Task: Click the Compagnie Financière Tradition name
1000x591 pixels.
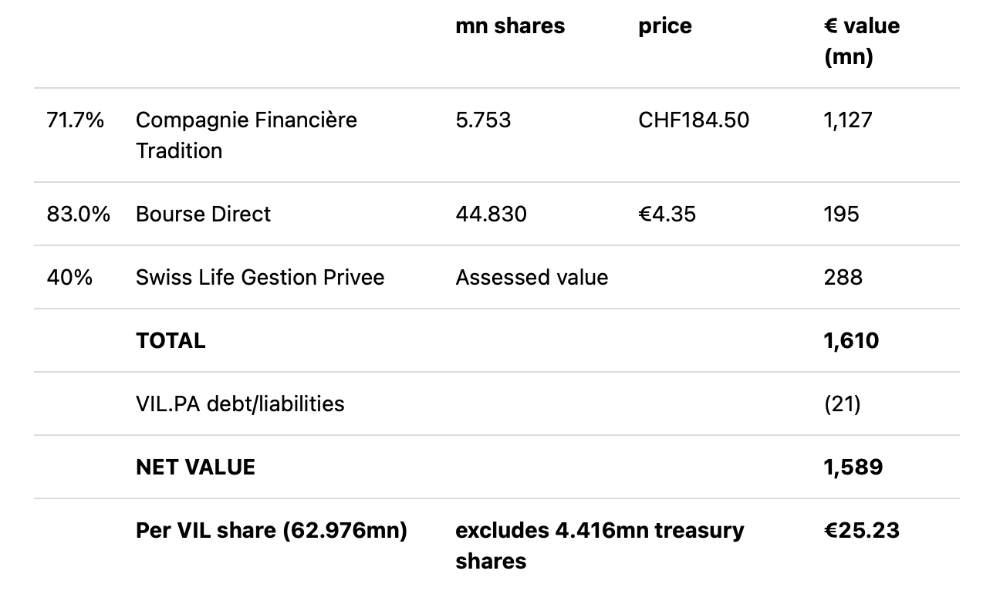Action: tap(246, 135)
